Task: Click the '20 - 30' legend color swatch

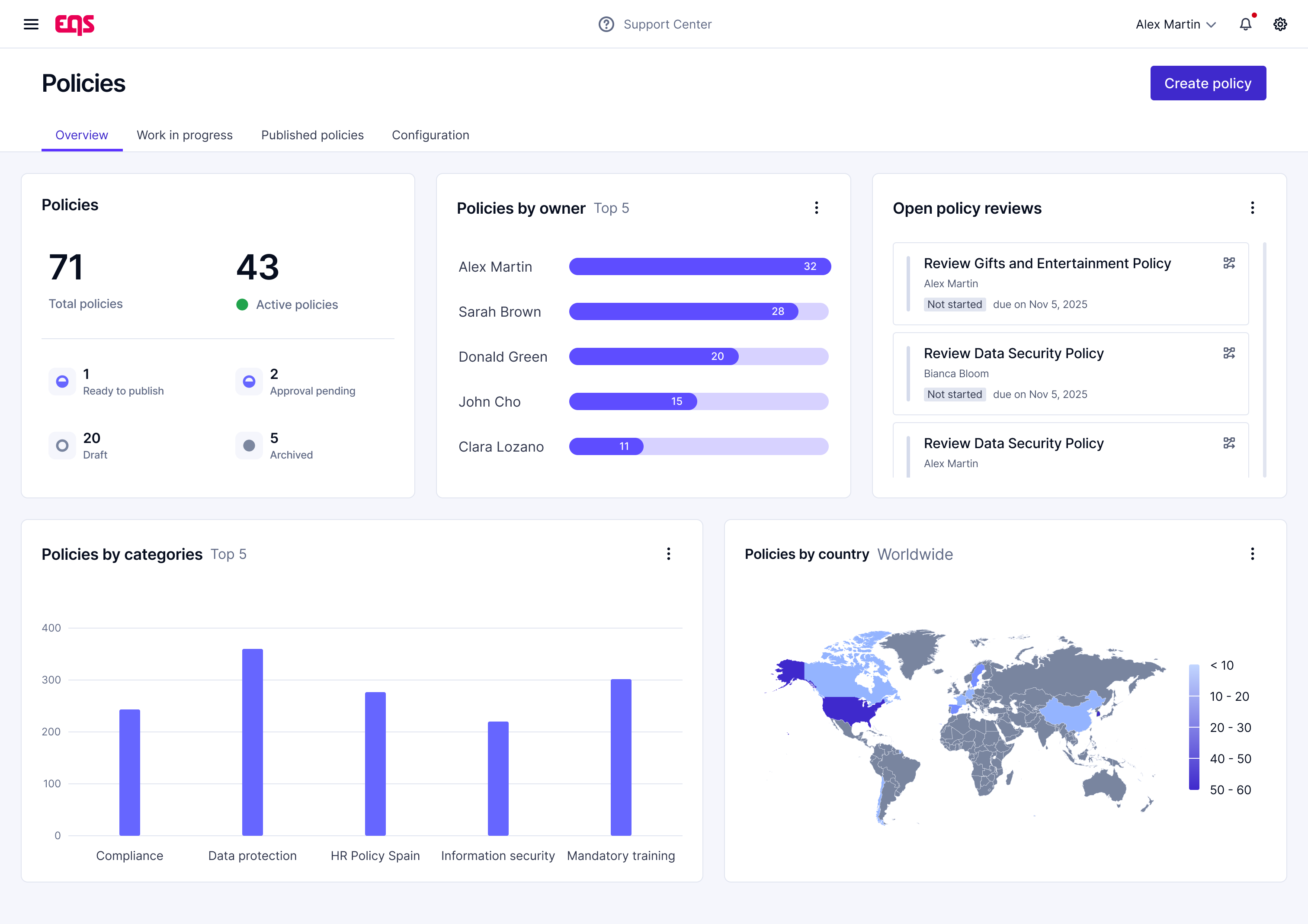Action: click(x=1194, y=742)
